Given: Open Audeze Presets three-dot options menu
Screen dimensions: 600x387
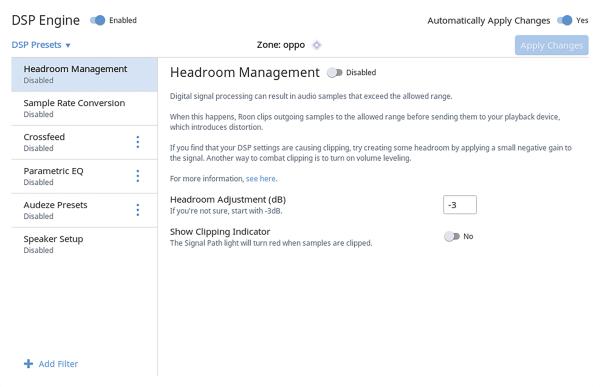Looking at the screenshot, I should point(138,210).
